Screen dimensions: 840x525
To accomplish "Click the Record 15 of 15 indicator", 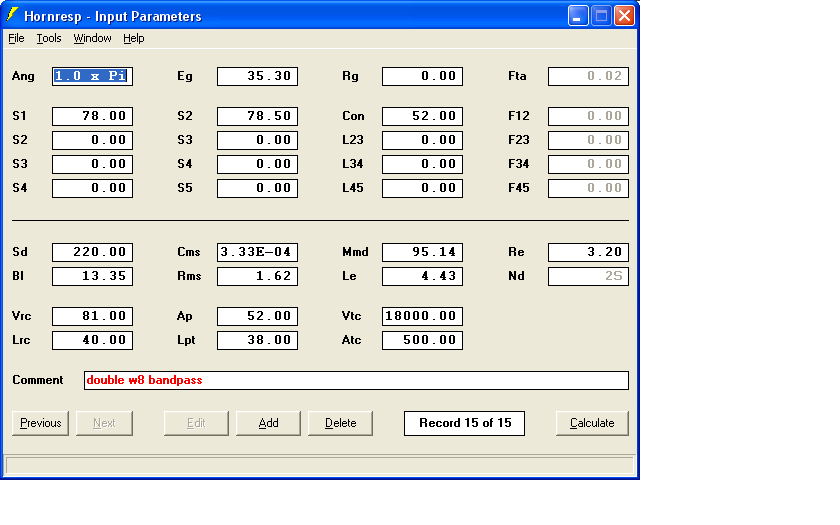I will 464,423.
